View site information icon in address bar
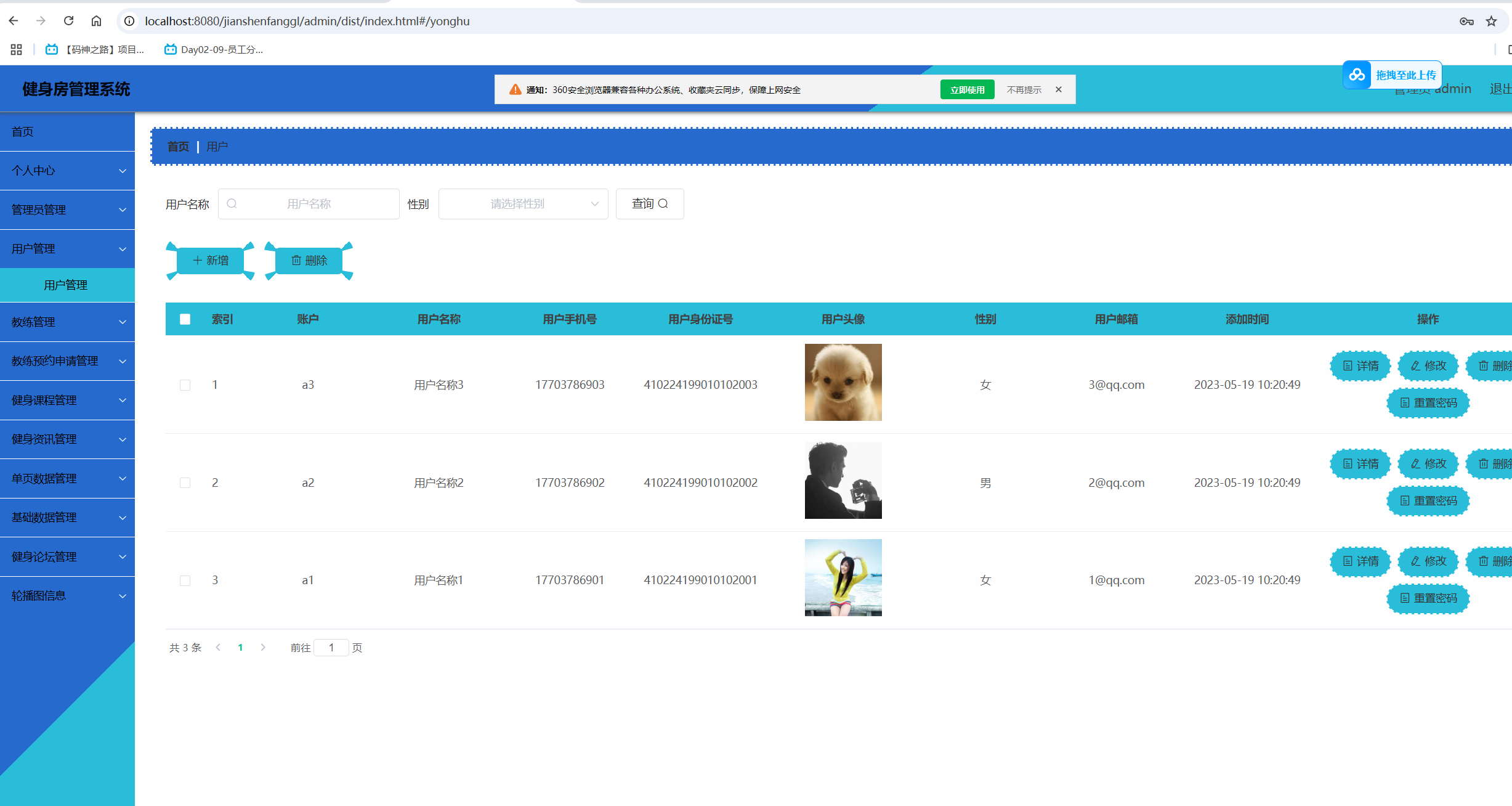 coord(129,21)
